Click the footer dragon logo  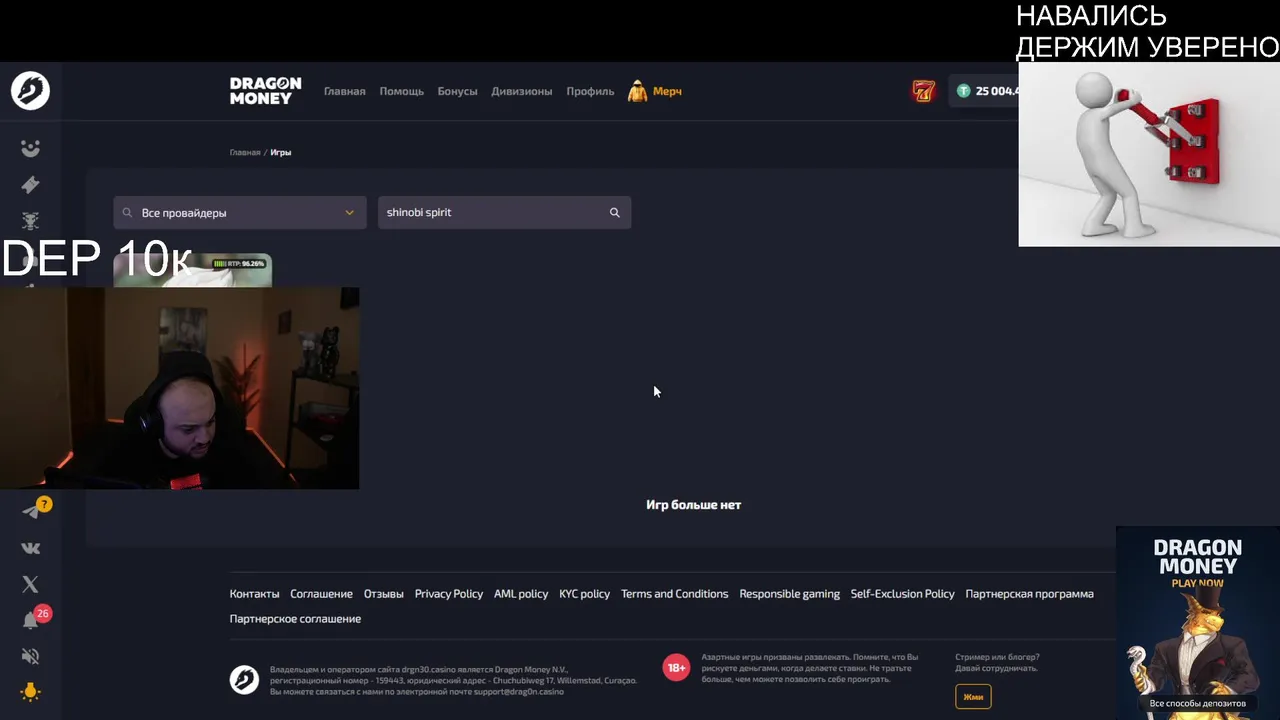coord(244,680)
